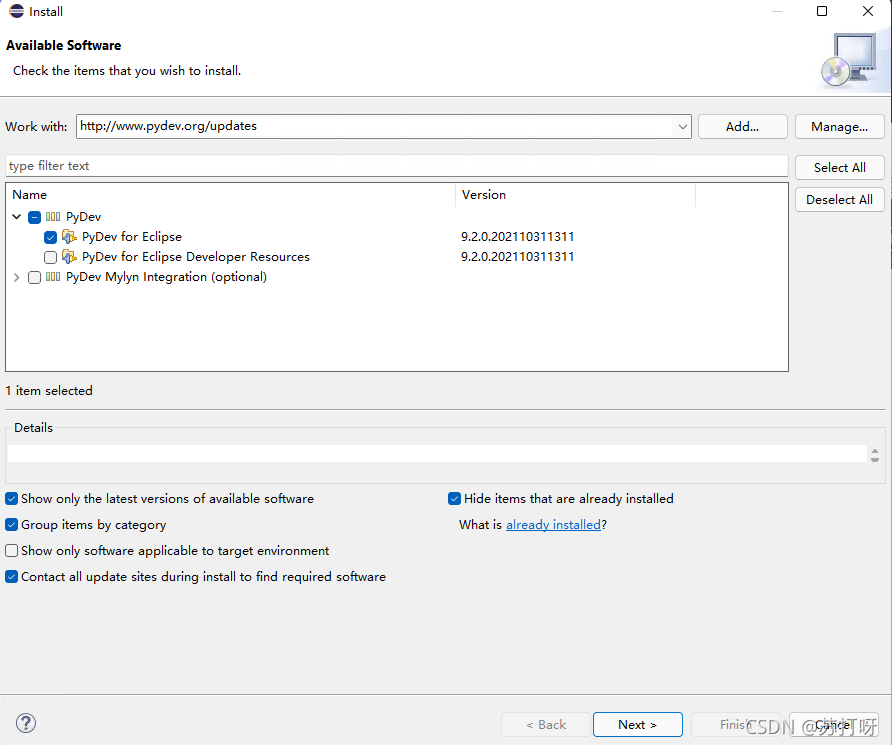The height and width of the screenshot is (745, 892).
Task: Click the Developer Resources feature icon
Action: 69,256
